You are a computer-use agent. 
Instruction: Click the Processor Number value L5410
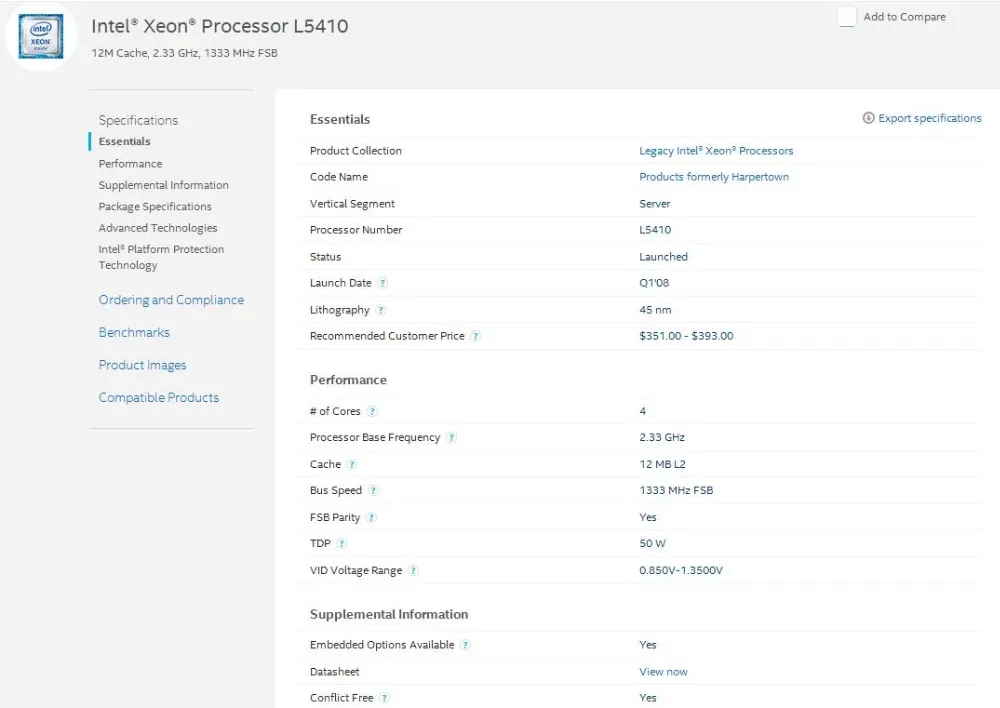pyautogui.click(x=655, y=230)
